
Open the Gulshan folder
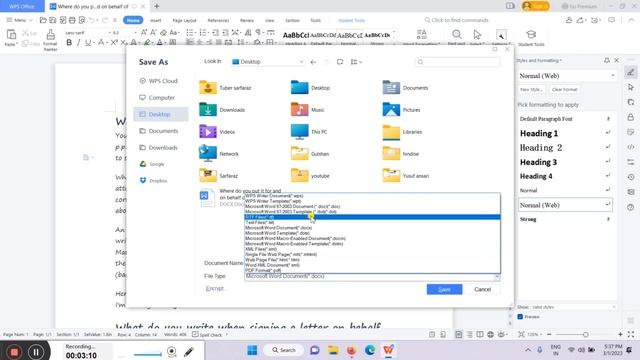[310, 154]
